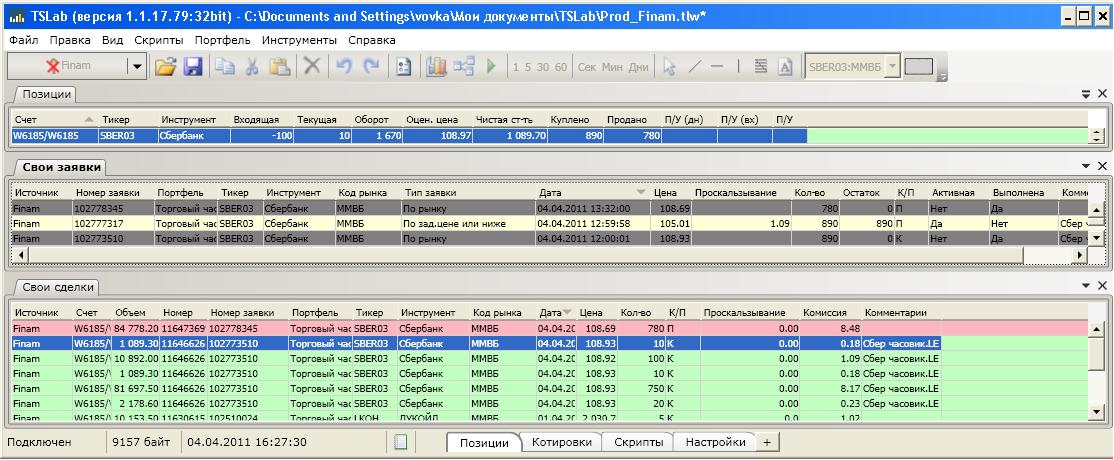This screenshot has width=1114, height=460.
Task: Click the save floppy disk icon
Action: click(x=193, y=66)
